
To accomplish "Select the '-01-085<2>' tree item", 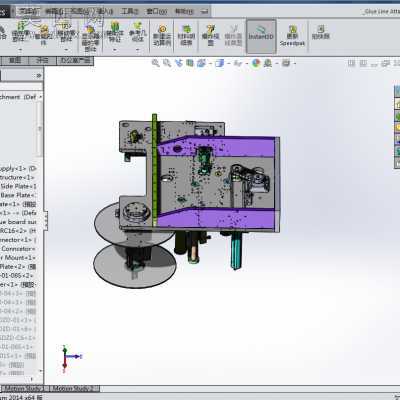I will point(17,275).
